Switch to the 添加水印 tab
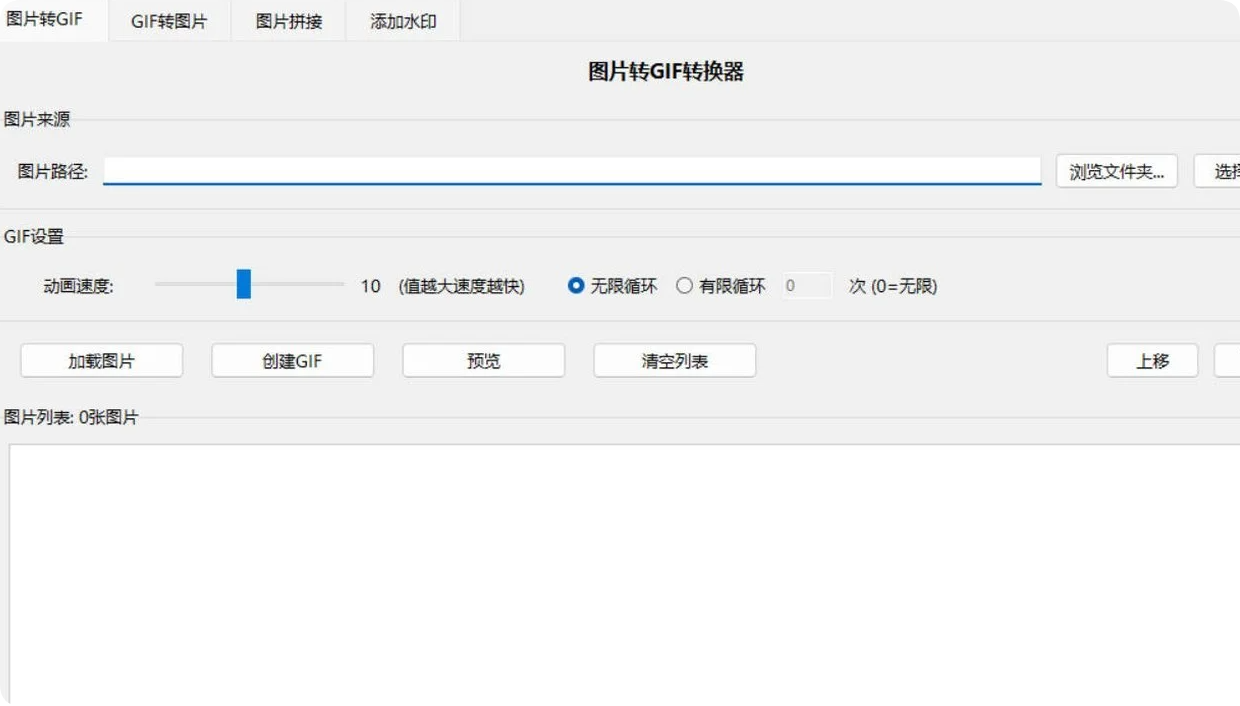This screenshot has height=706, width=1240. pyautogui.click(x=402, y=21)
